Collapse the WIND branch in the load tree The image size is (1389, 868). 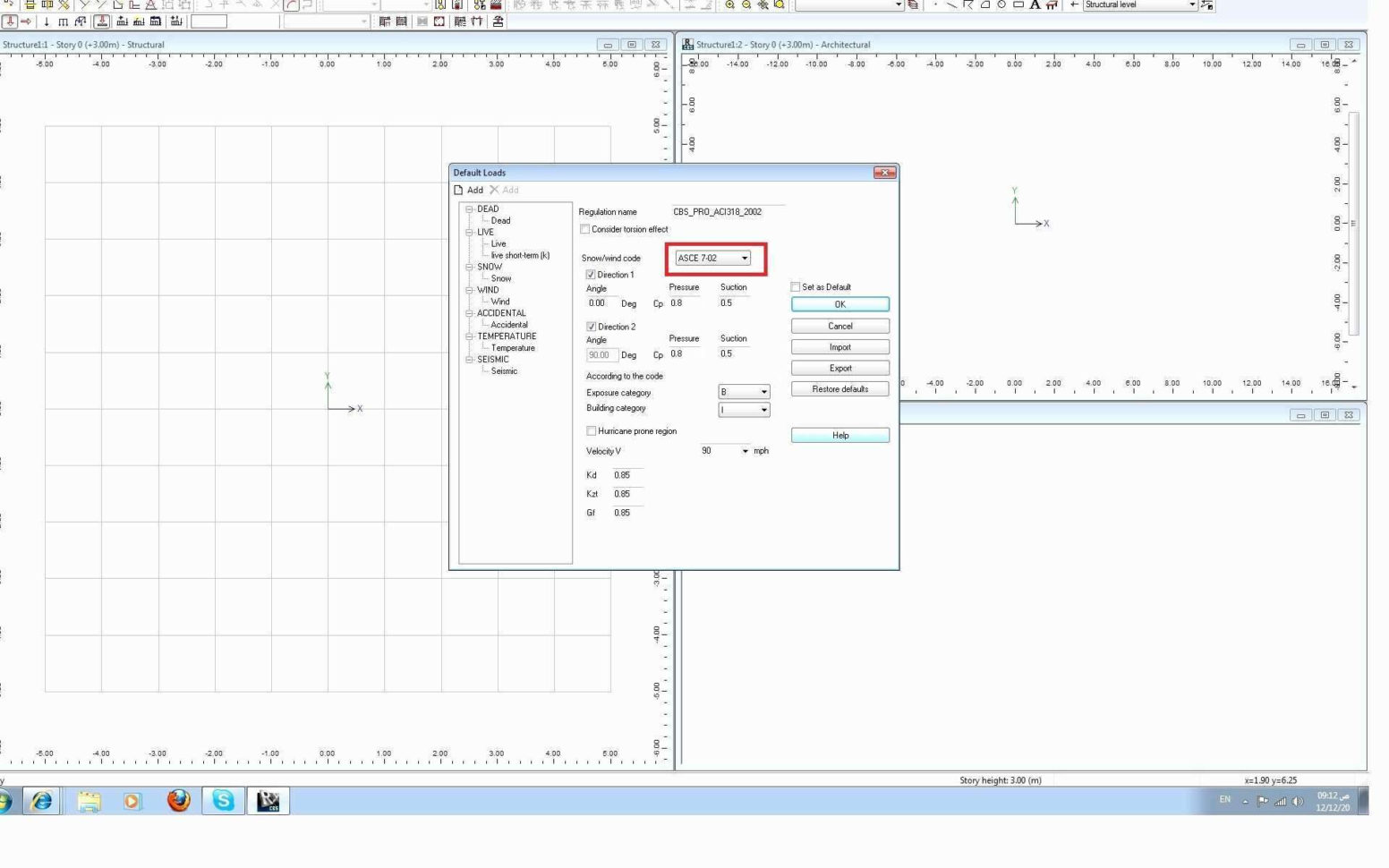point(468,289)
